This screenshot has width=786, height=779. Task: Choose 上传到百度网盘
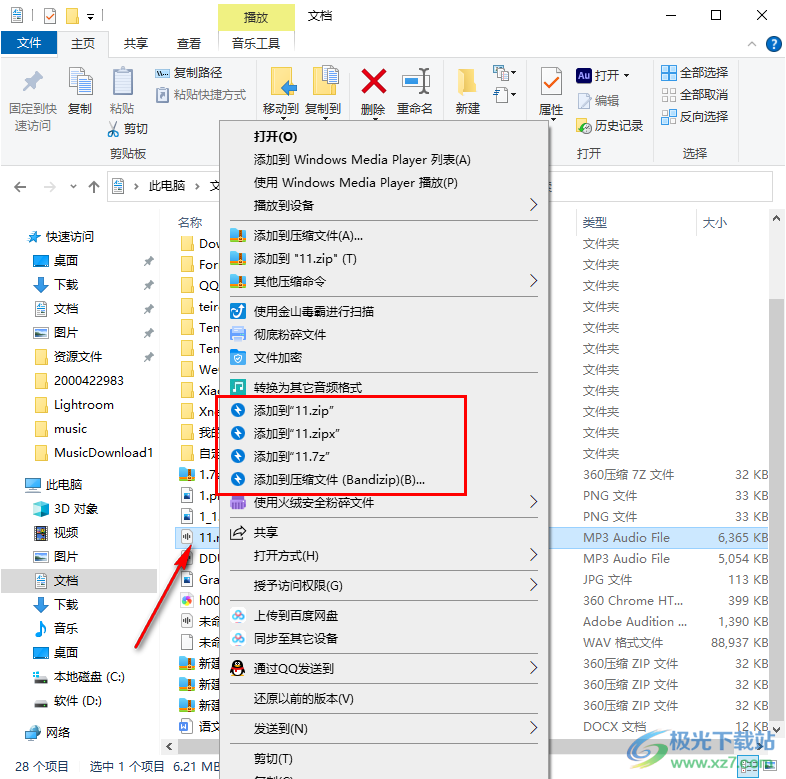(383, 616)
